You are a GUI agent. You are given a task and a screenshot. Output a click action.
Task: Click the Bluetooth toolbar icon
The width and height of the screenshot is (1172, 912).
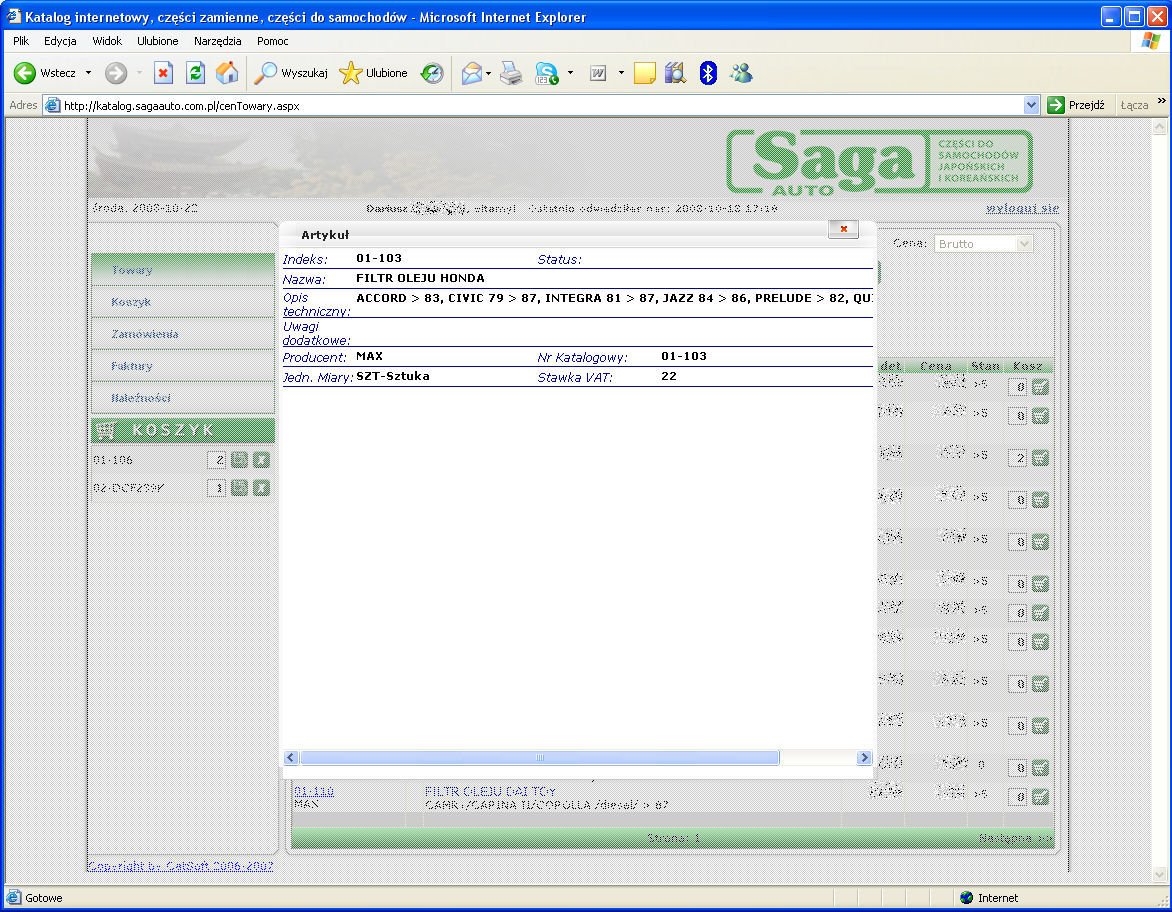coord(708,73)
